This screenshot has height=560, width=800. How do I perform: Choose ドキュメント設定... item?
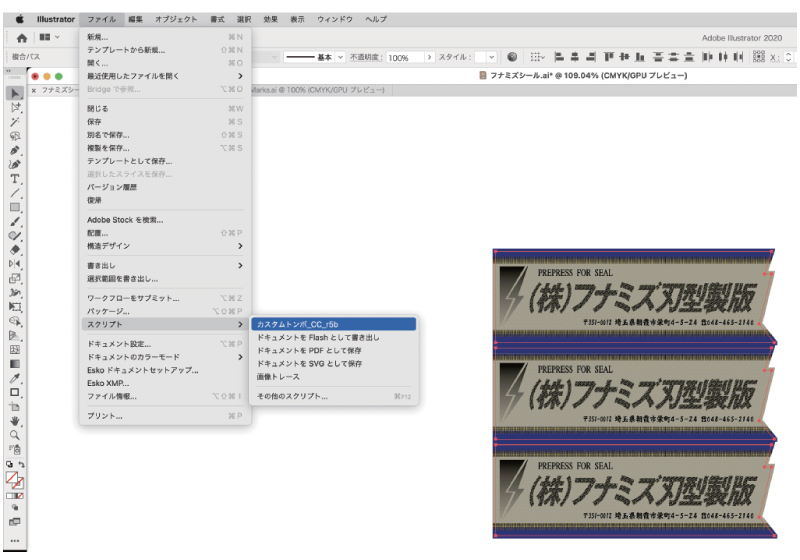pyautogui.click(x=165, y=344)
